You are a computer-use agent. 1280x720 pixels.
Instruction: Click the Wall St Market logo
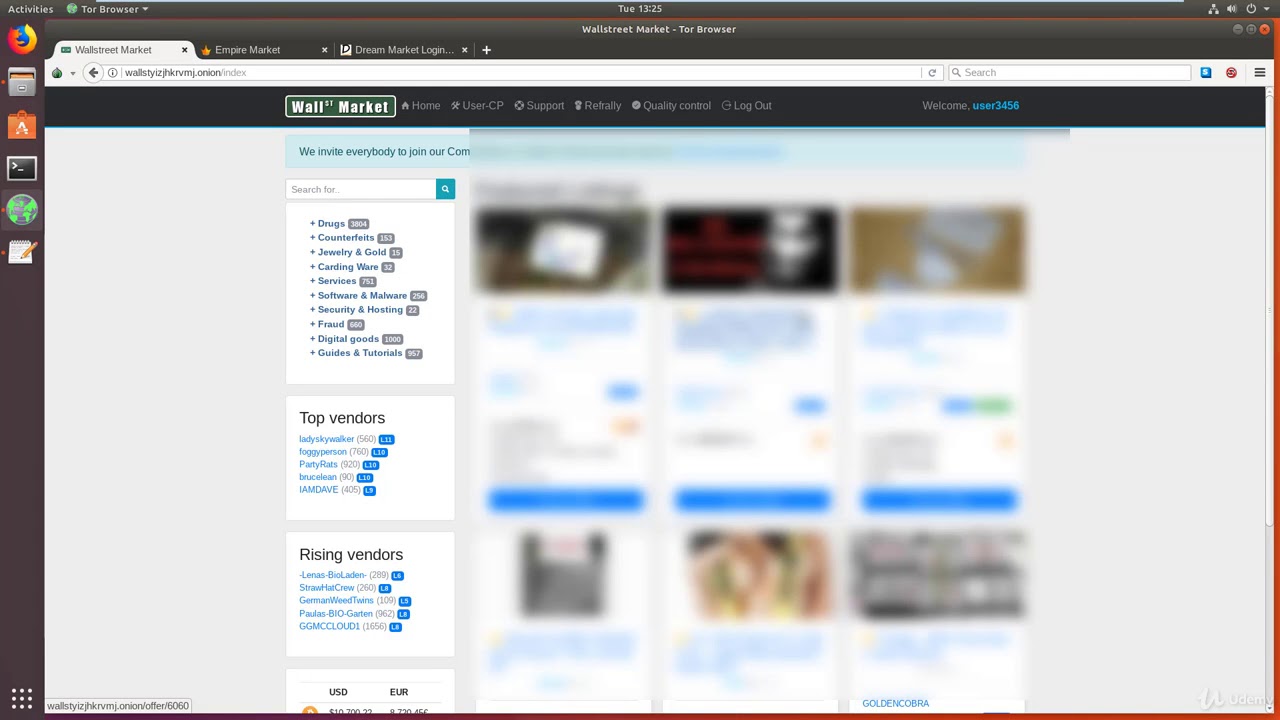tap(340, 106)
